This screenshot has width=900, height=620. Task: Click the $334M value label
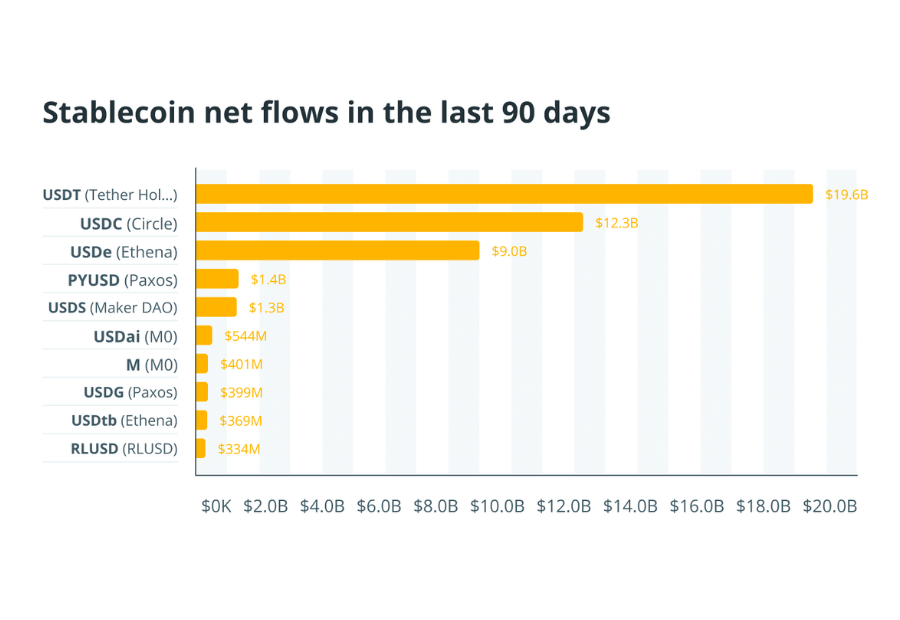240,449
